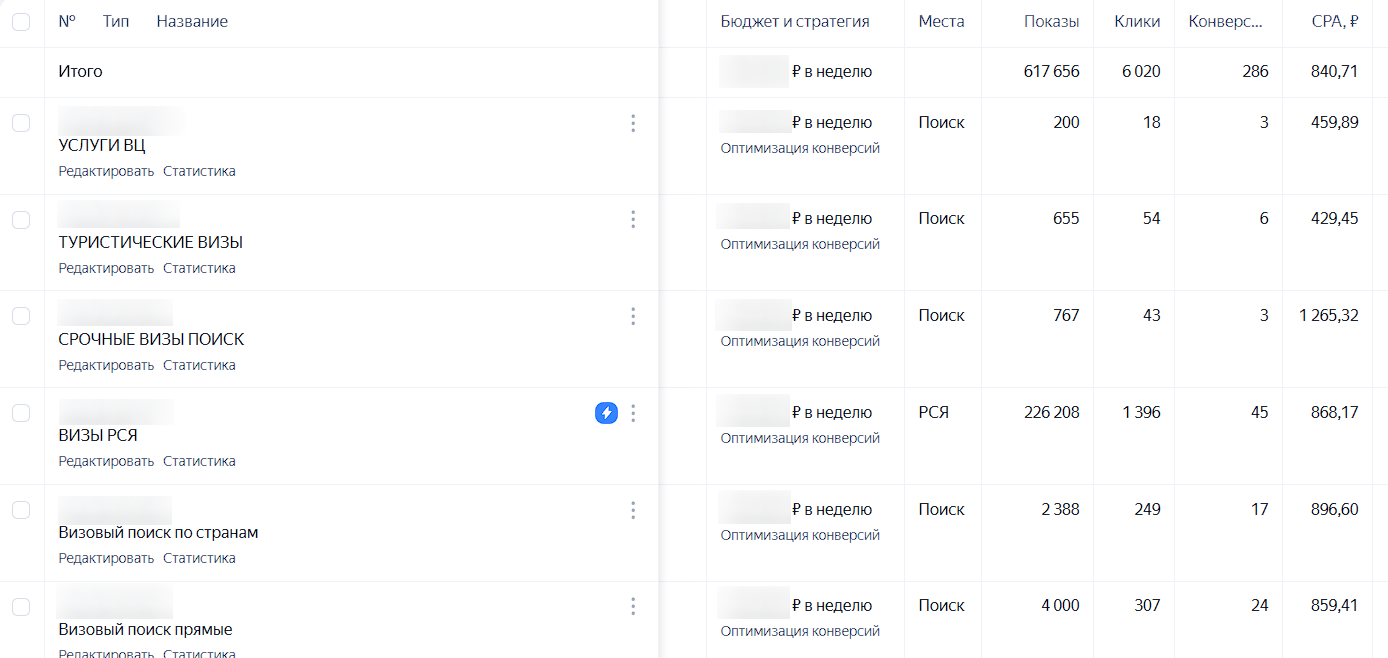
Task: Open the Визовый поиск по странам campaign name
Action: click(158, 532)
